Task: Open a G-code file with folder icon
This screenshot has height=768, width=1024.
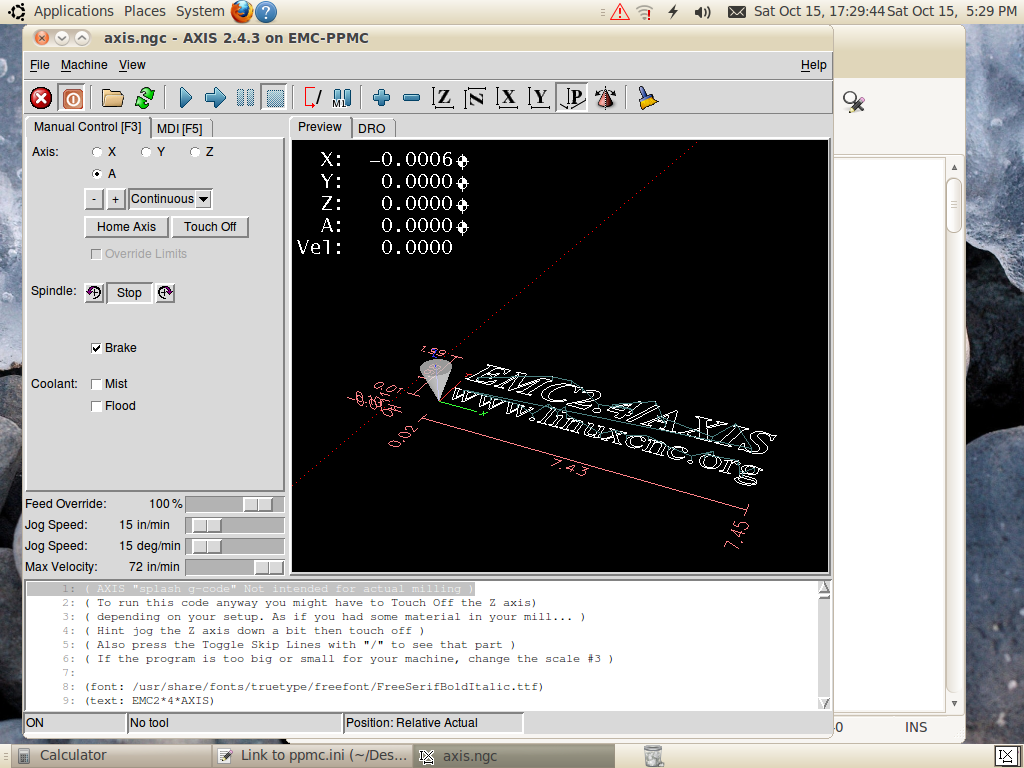Action: (x=112, y=99)
